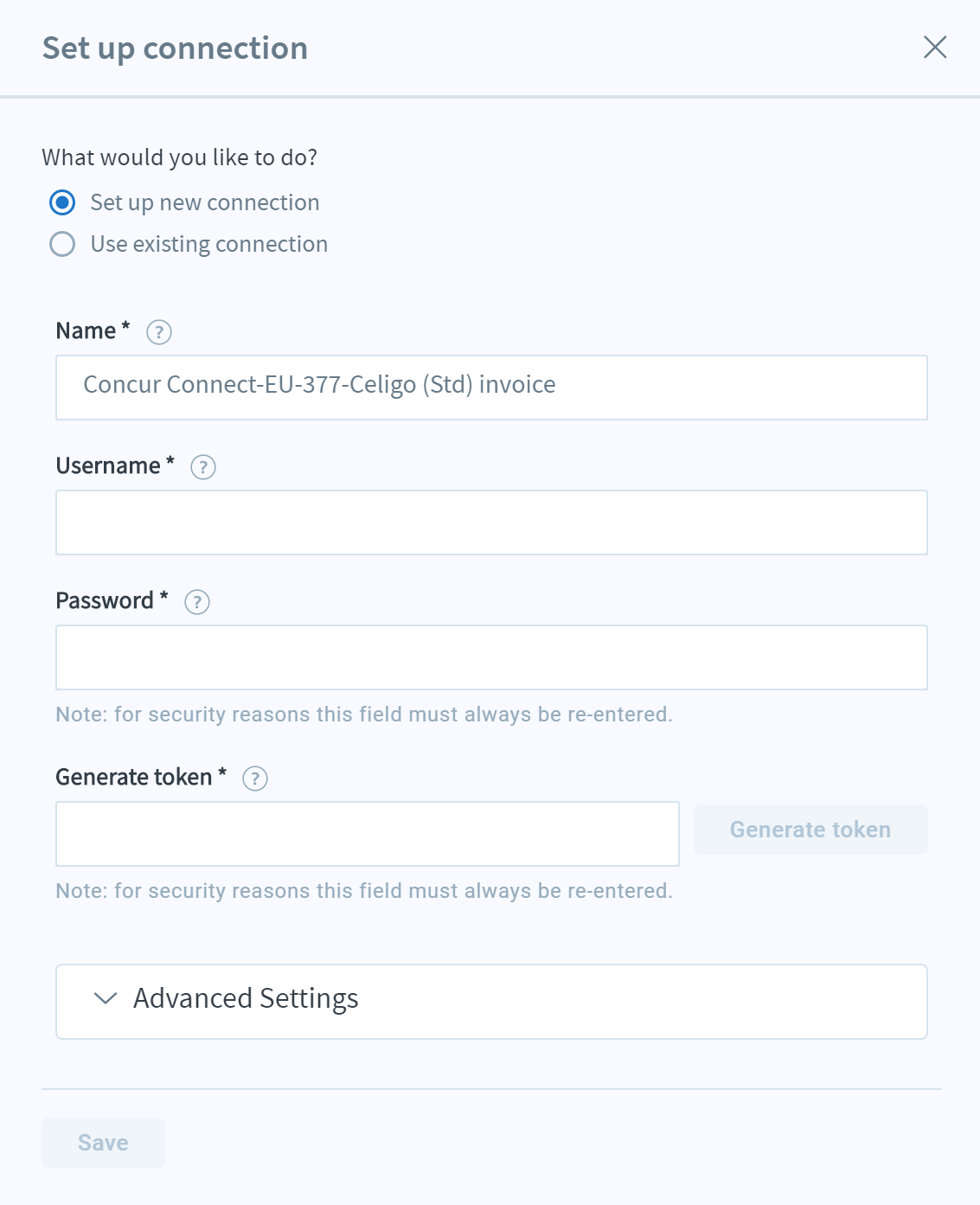Close the Set up connection dialog
This screenshot has height=1205, width=980.
935,47
